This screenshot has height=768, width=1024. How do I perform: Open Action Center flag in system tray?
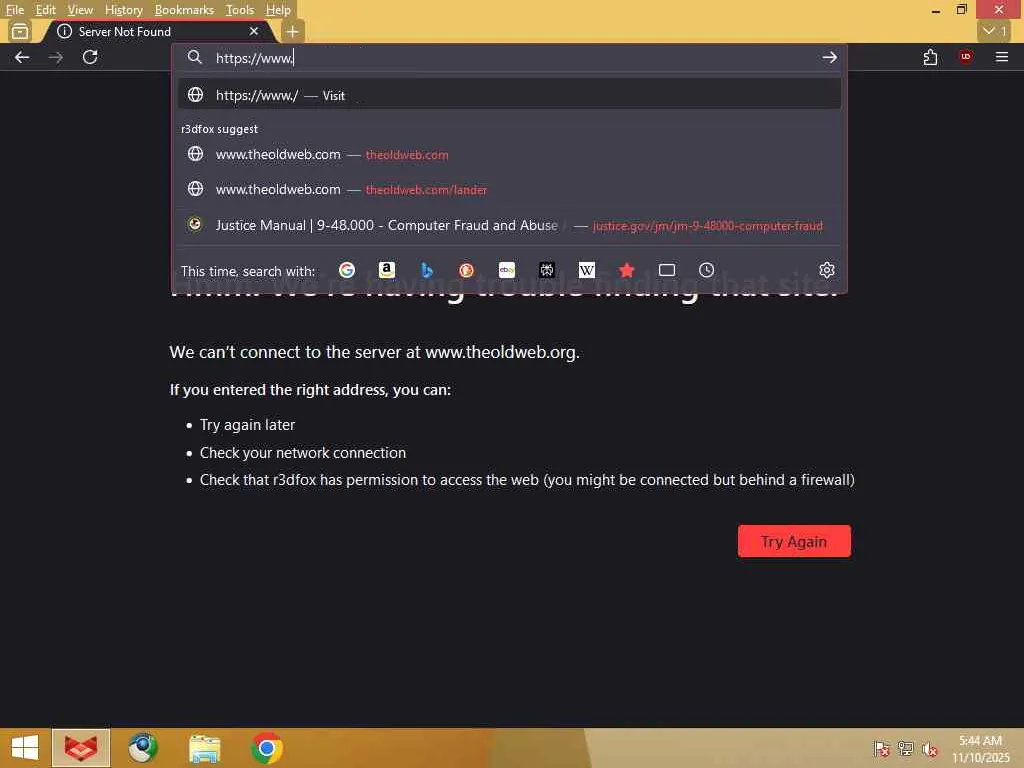click(x=882, y=749)
